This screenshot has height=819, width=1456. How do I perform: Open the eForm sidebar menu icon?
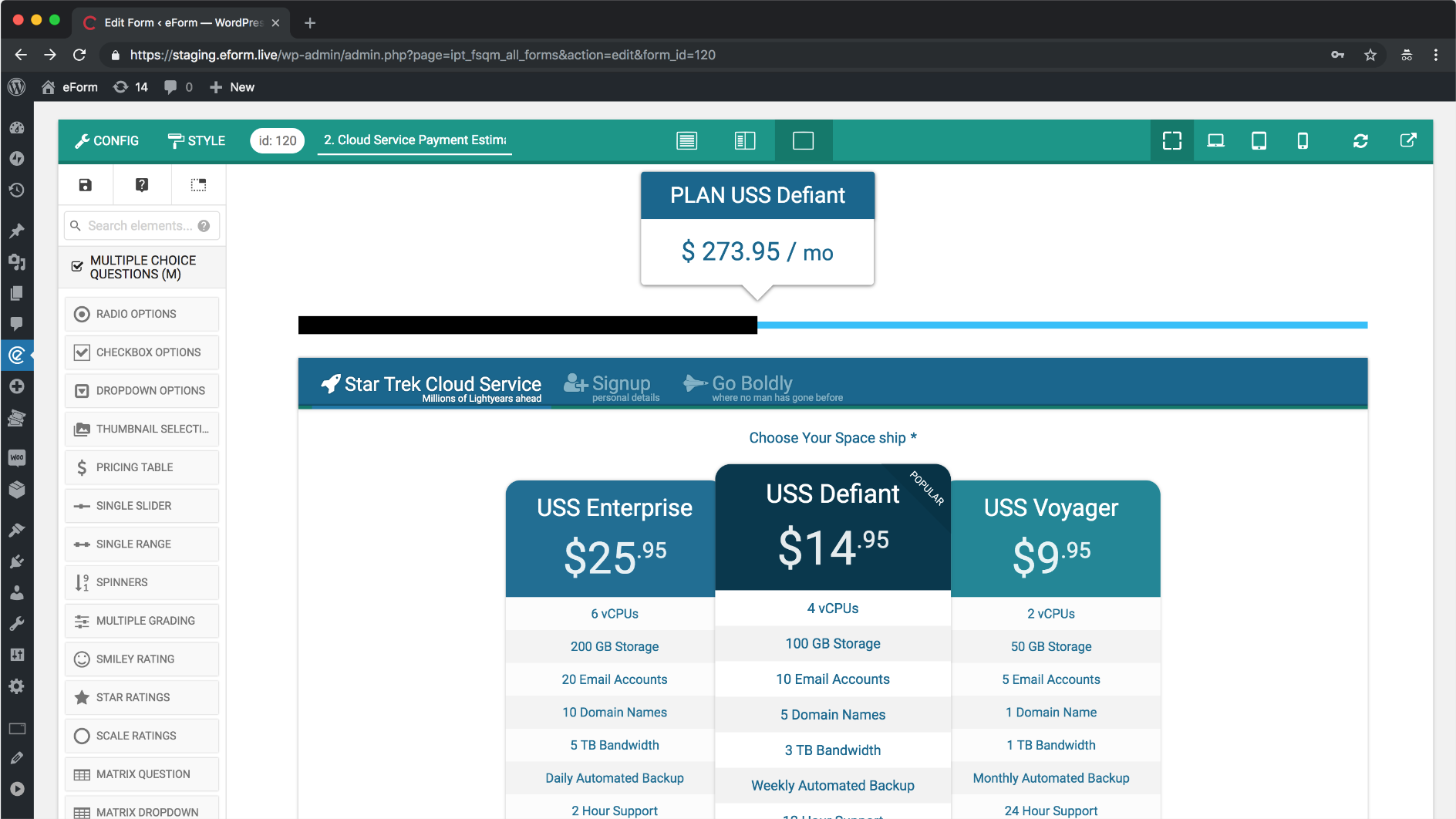(17, 356)
